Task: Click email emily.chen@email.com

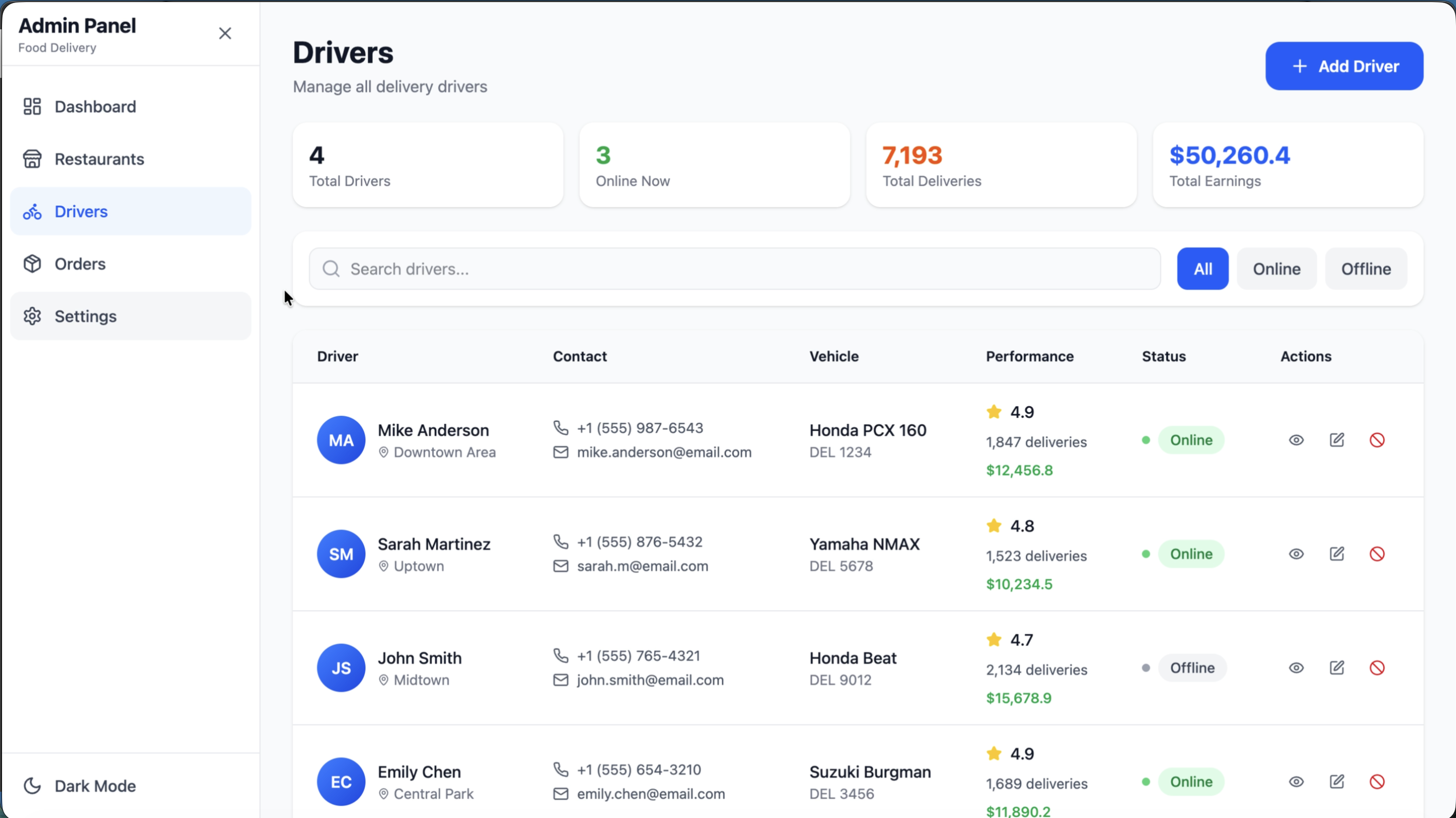Action: (x=651, y=794)
